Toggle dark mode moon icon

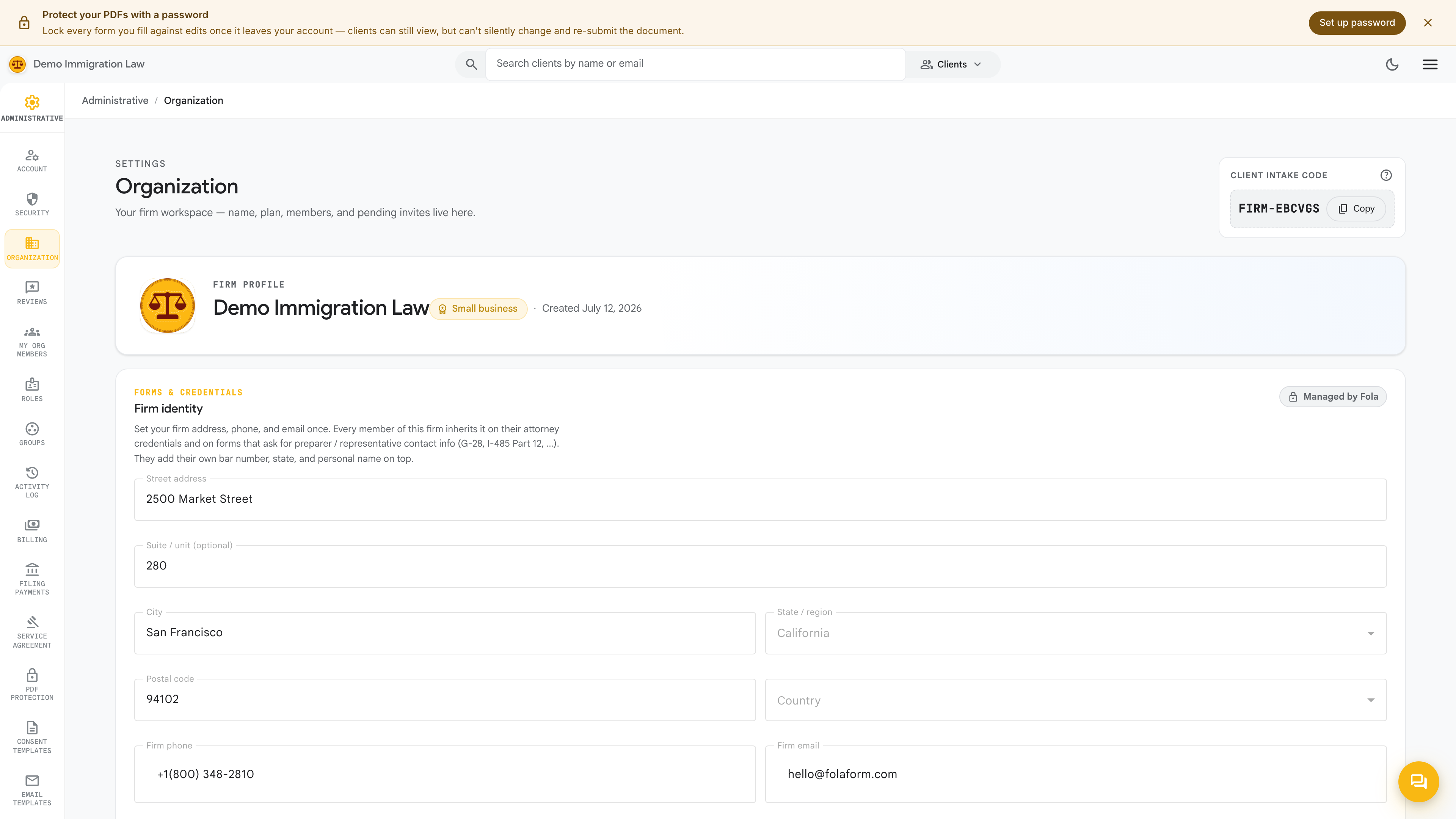coord(1392,64)
